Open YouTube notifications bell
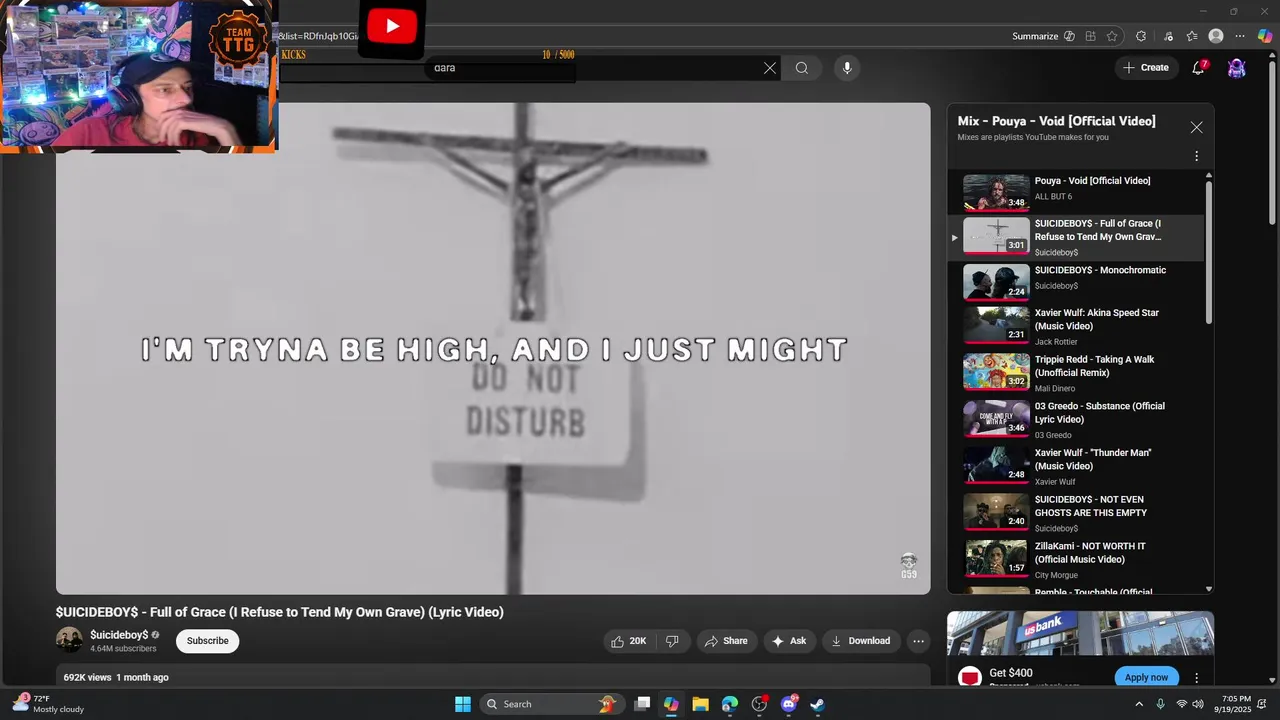The width and height of the screenshot is (1280, 720). (x=1198, y=68)
